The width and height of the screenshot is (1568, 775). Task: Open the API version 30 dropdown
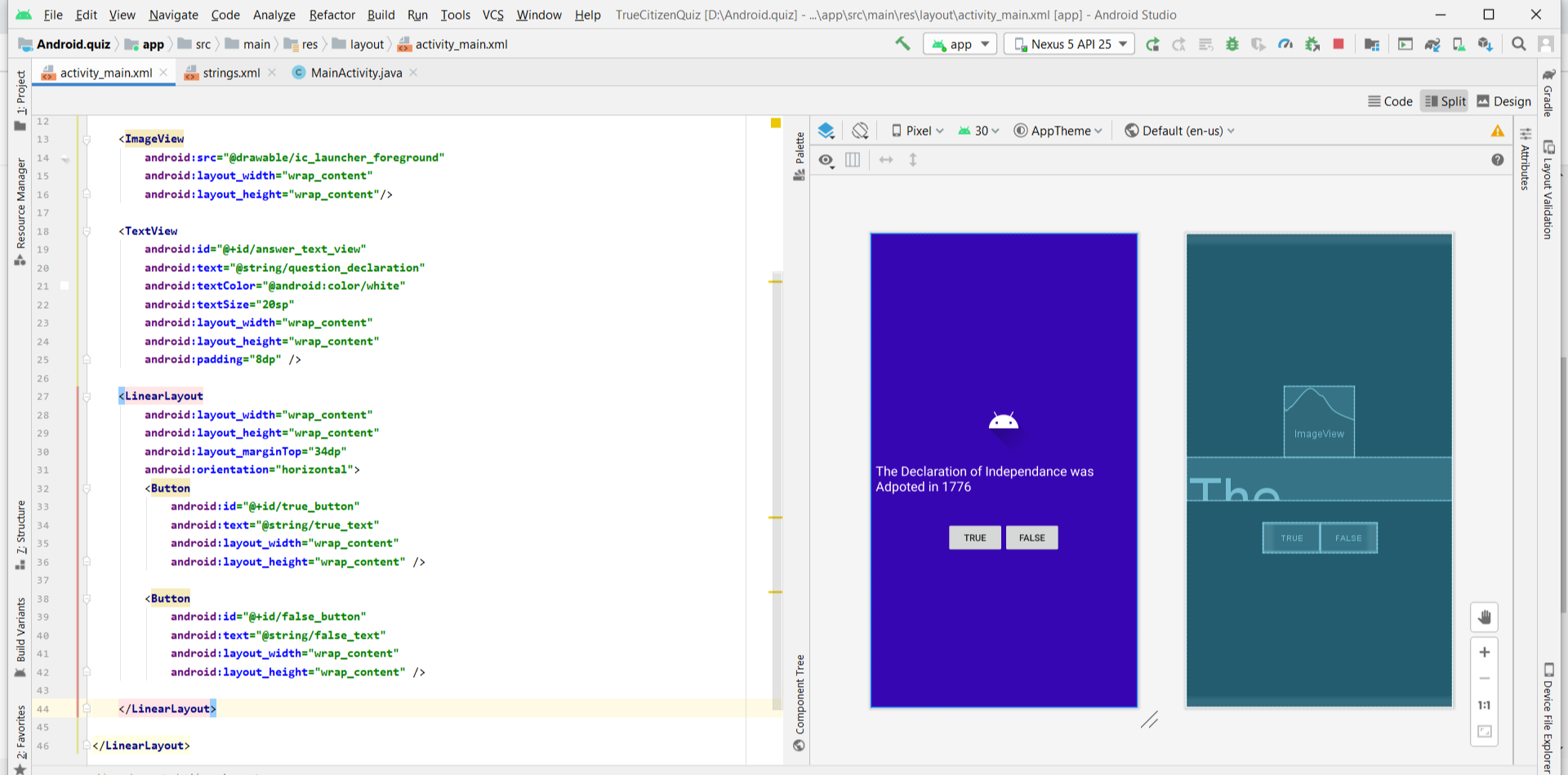coord(978,131)
